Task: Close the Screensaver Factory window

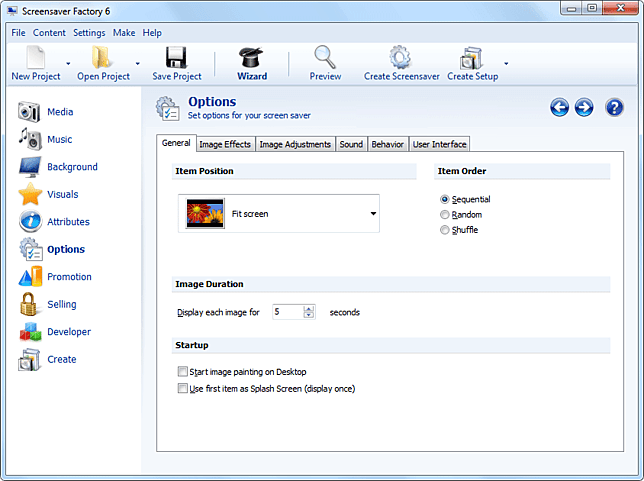Action: (x=621, y=8)
